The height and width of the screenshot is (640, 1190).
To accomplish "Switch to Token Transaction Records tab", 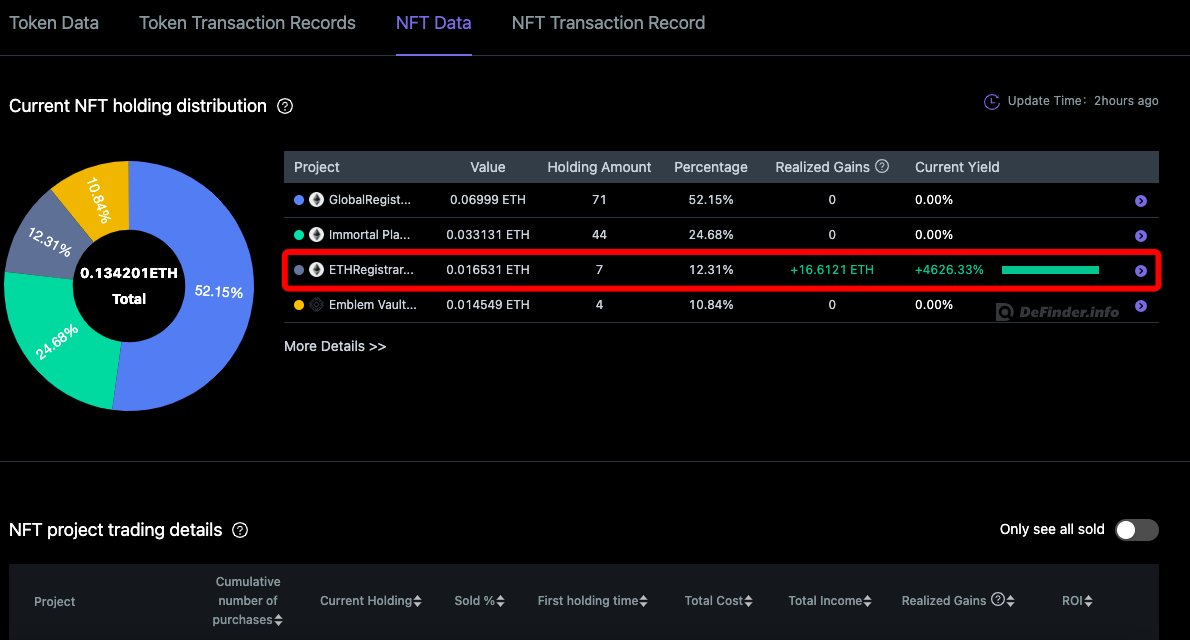I will (247, 23).
